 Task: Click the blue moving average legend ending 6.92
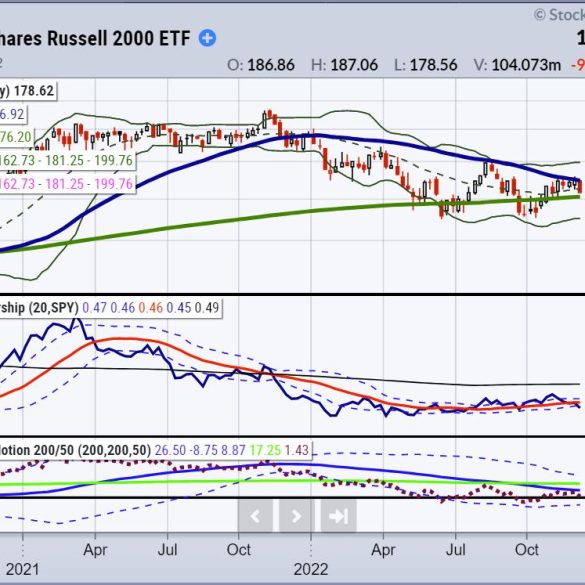13,114
